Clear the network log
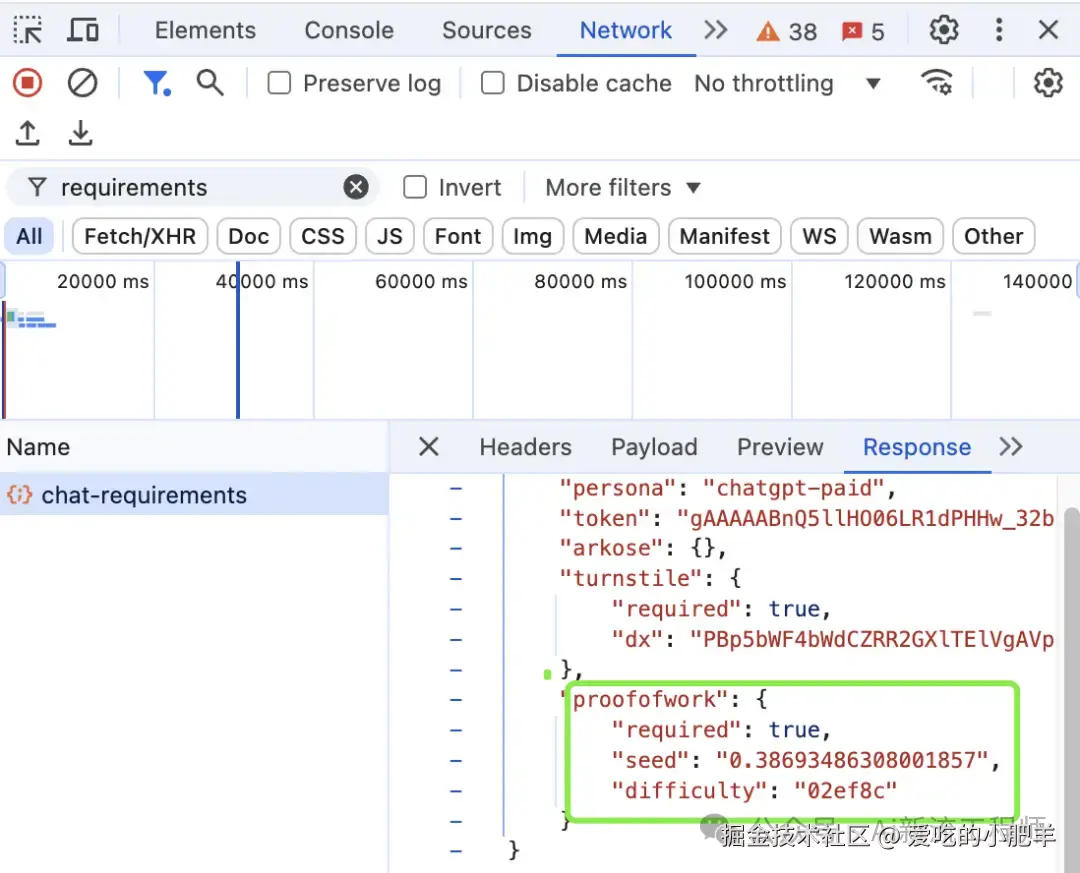1080x873 pixels. [x=82, y=83]
